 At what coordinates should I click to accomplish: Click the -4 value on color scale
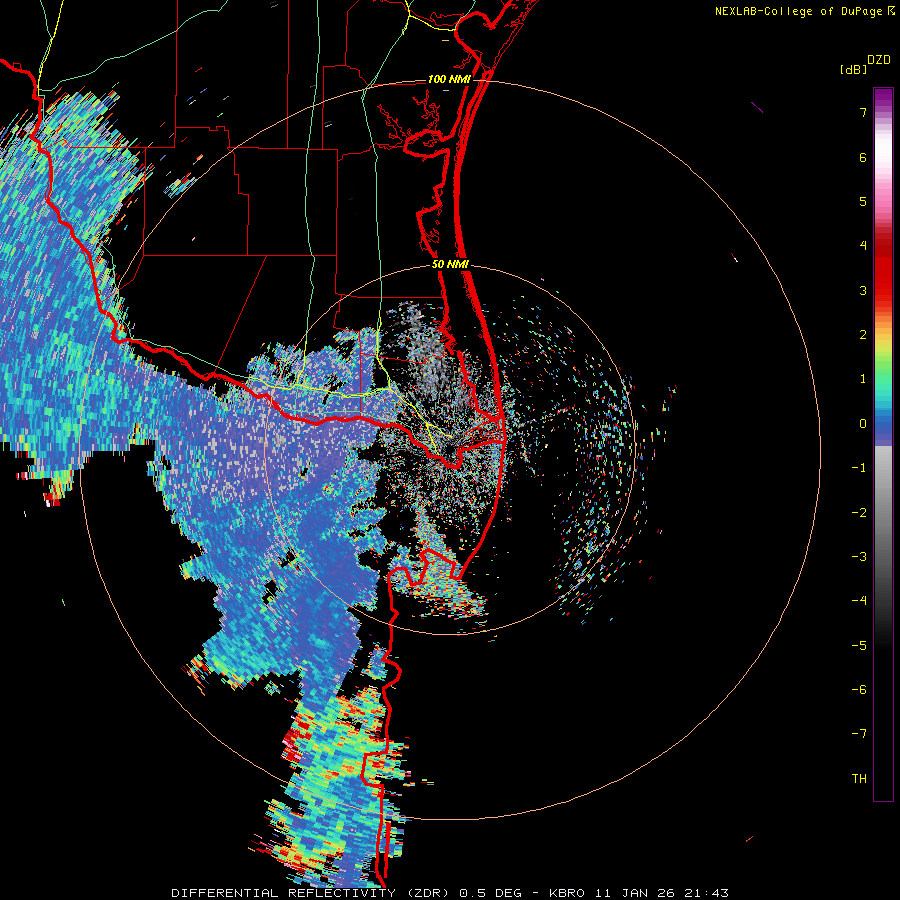859,601
